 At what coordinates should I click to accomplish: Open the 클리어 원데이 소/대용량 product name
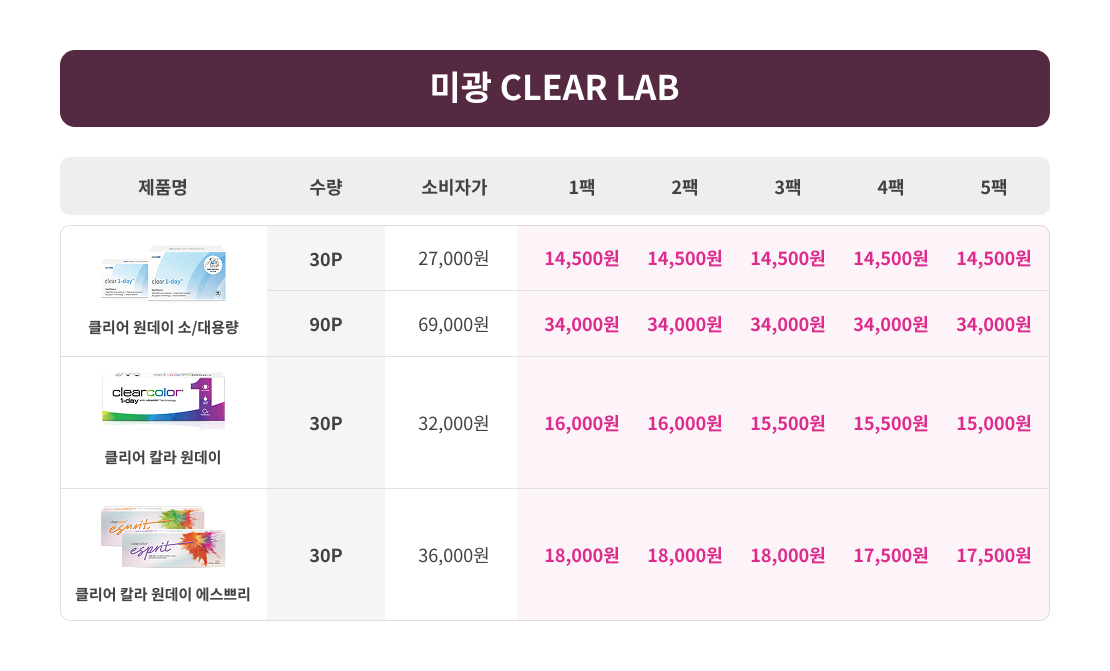163,327
